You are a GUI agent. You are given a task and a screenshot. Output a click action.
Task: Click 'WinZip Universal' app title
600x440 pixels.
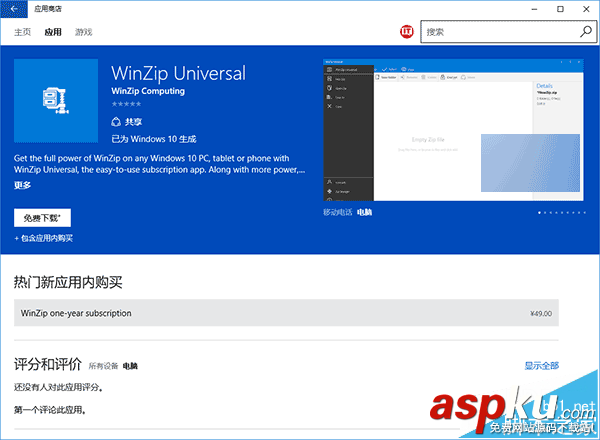click(178, 73)
